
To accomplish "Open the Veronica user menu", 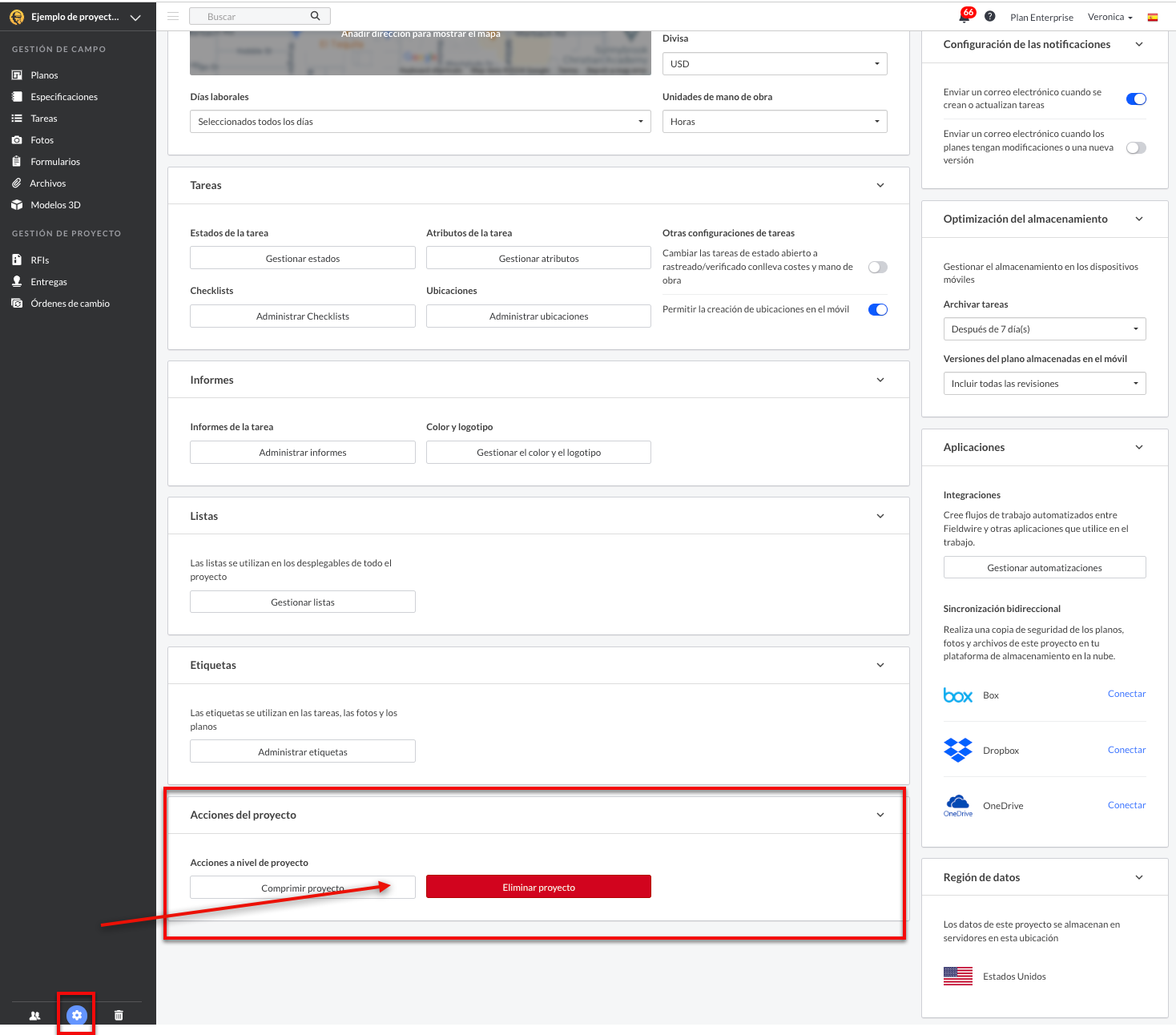I will [x=1110, y=17].
